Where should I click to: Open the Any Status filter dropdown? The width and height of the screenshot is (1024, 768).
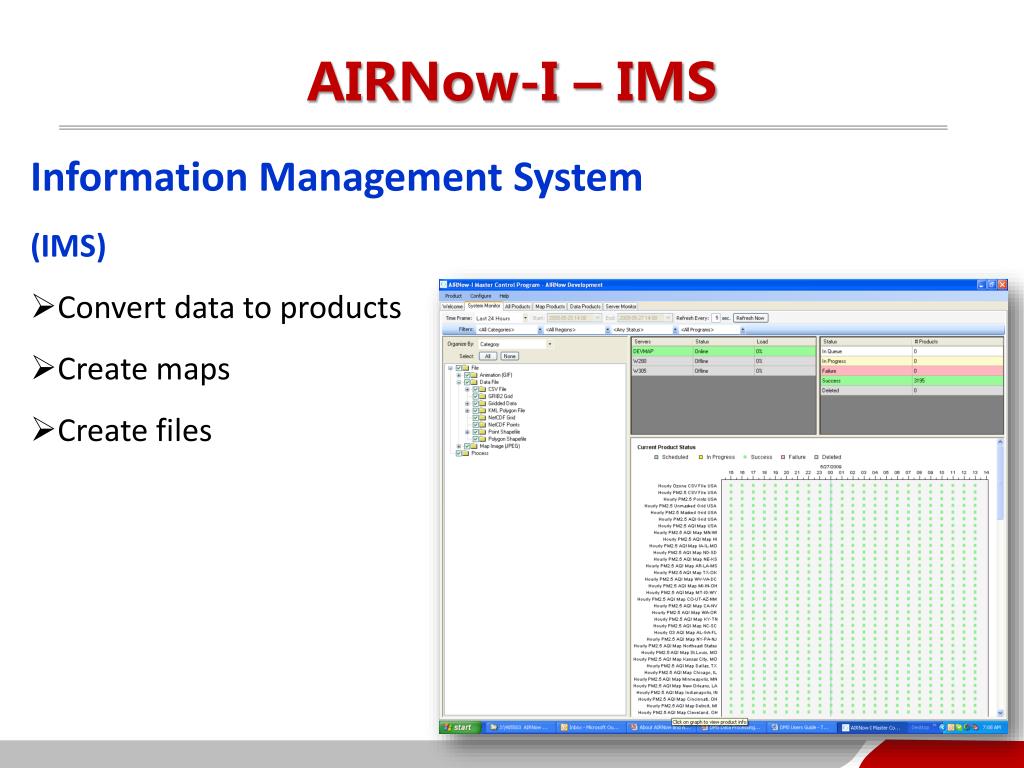click(645, 330)
